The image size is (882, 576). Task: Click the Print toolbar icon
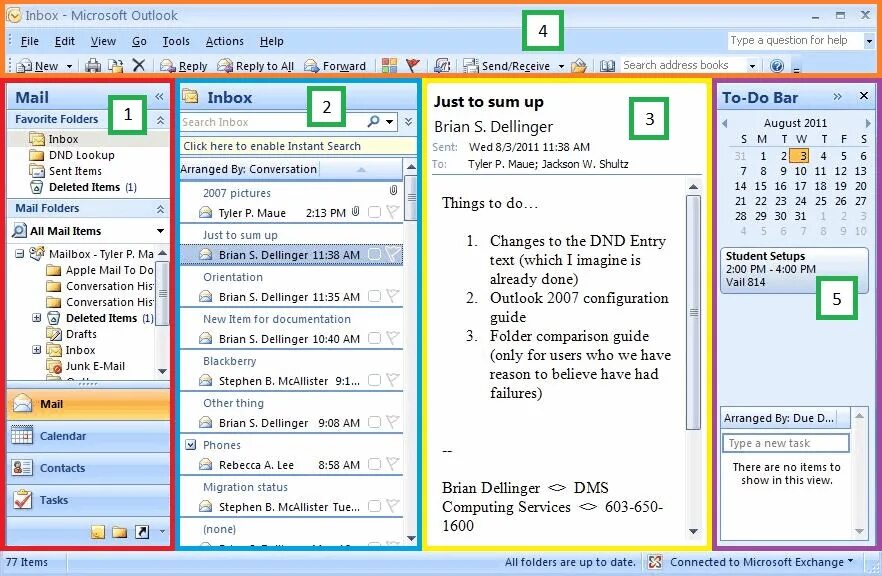pyautogui.click(x=93, y=66)
